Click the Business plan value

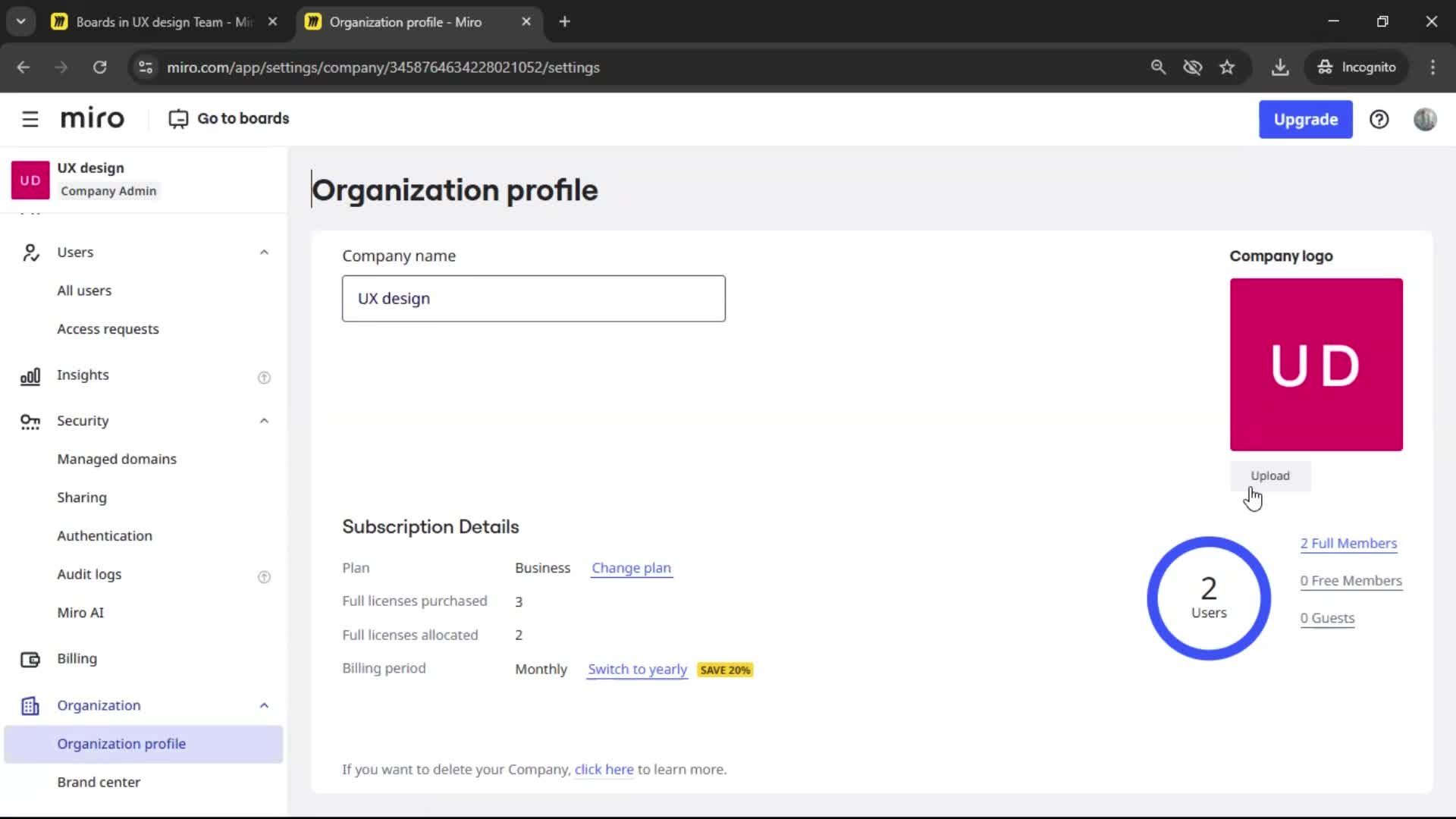542,568
